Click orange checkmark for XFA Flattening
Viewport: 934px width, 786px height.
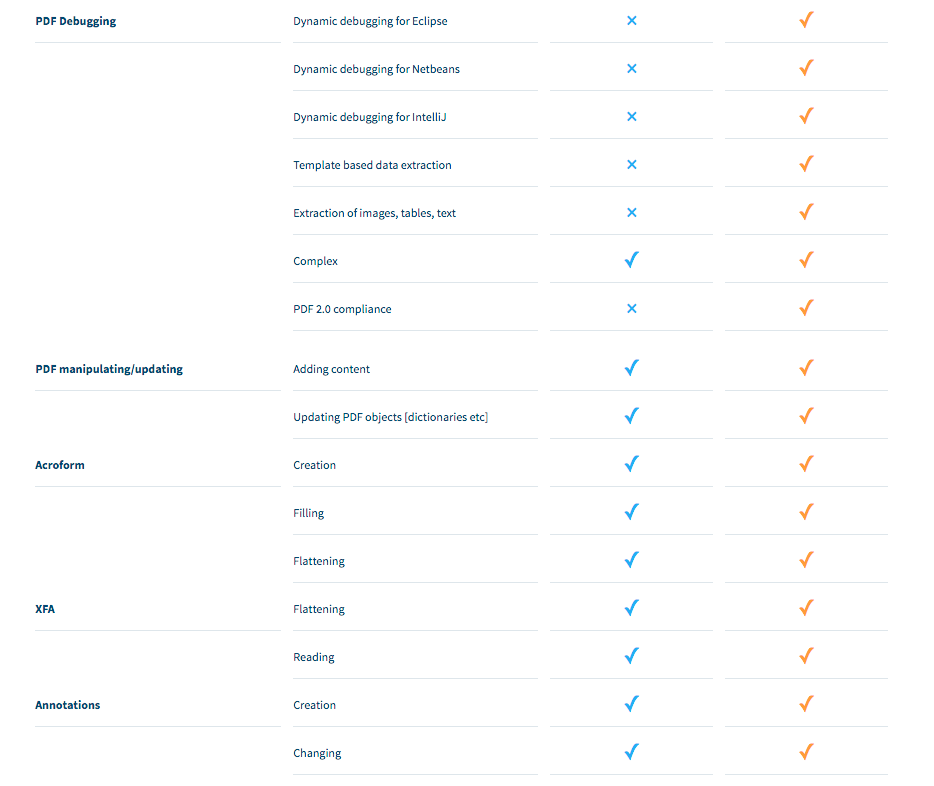[x=806, y=608]
